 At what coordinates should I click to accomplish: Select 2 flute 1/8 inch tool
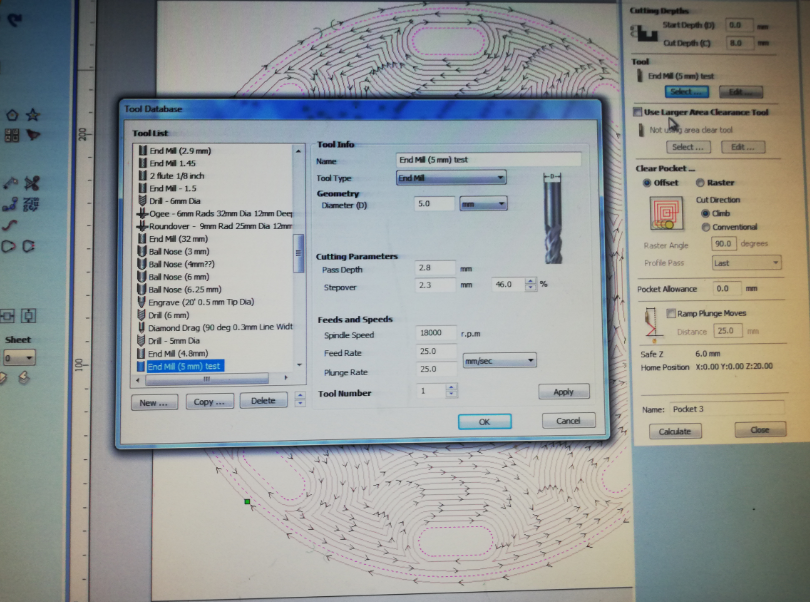(177, 176)
